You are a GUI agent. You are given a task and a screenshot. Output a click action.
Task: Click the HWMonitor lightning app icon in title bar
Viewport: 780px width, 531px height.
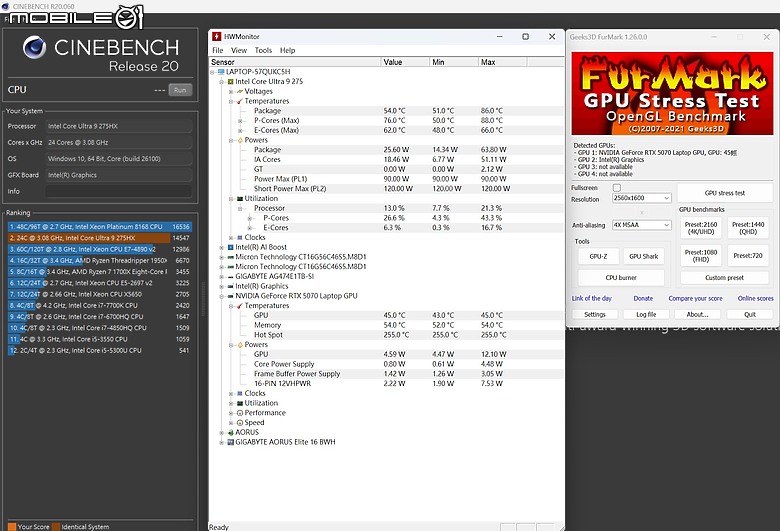[216, 36]
